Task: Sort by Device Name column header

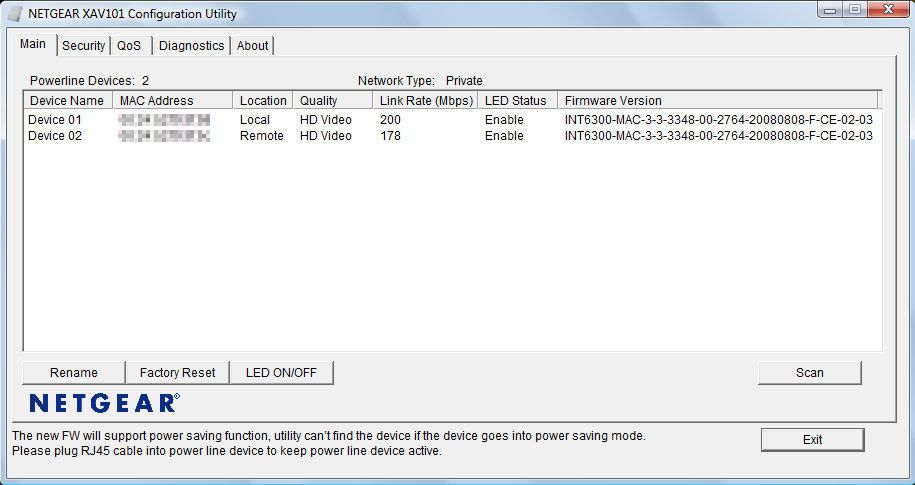Action: point(66,101)
